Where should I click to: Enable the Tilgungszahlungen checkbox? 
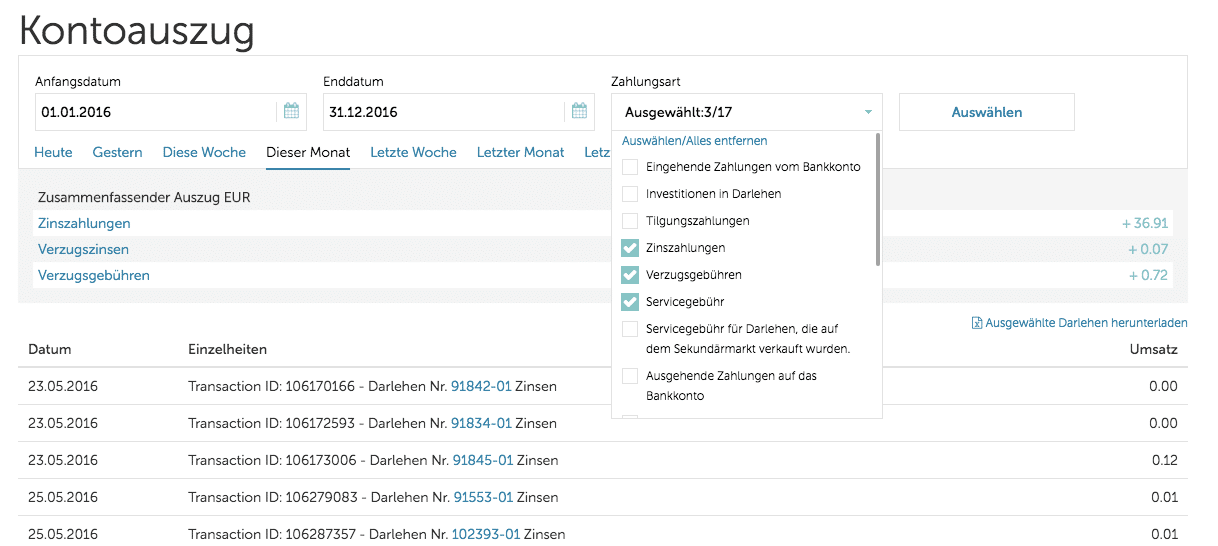tap(630, 221)
